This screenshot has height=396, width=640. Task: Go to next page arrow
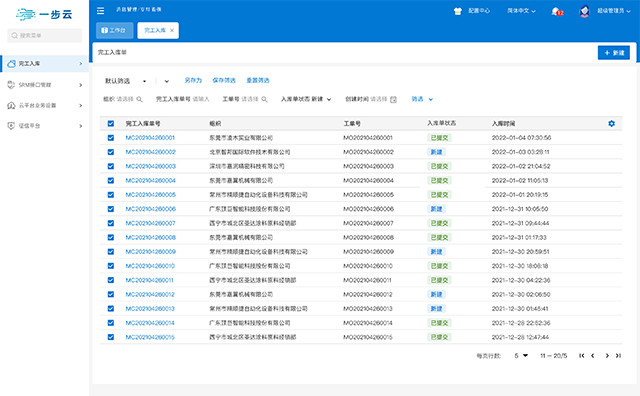coord(607,356)
